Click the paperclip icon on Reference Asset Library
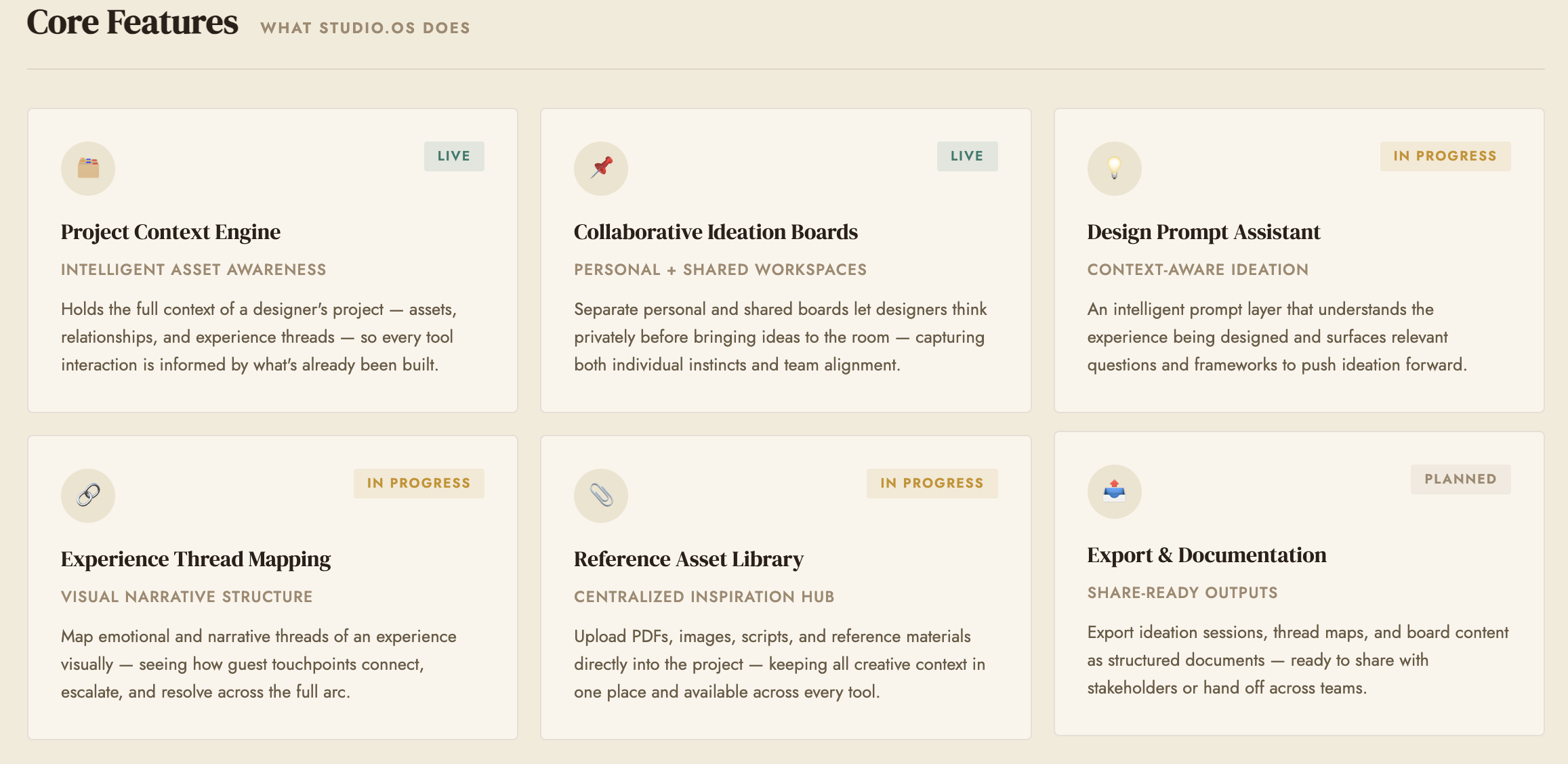Screen dimensions: 1568x764 602,495
